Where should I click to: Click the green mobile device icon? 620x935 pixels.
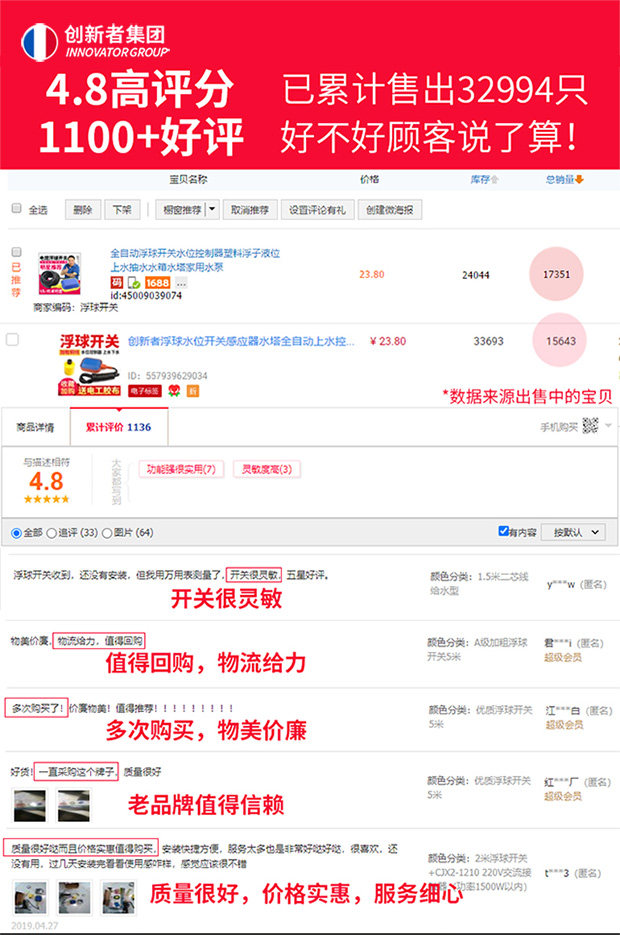(x=134, y=283)
